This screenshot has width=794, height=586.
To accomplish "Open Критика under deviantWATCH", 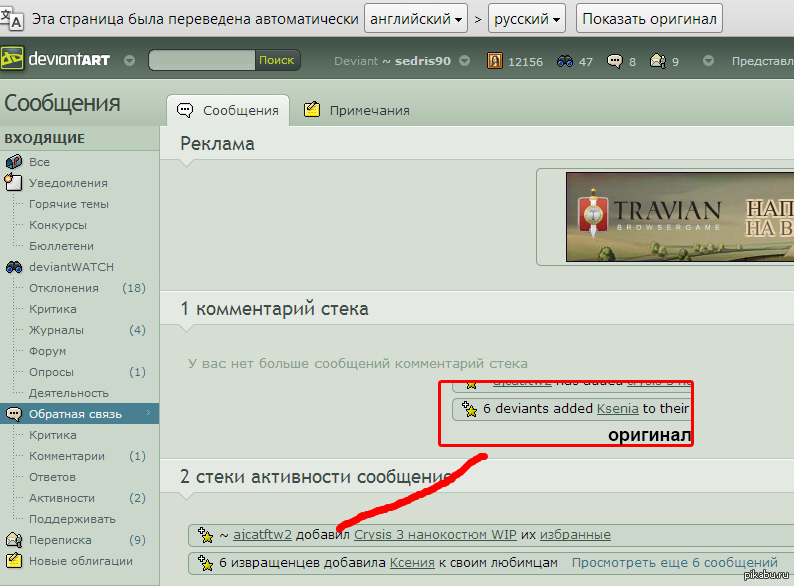I will [x=53, y=309].
